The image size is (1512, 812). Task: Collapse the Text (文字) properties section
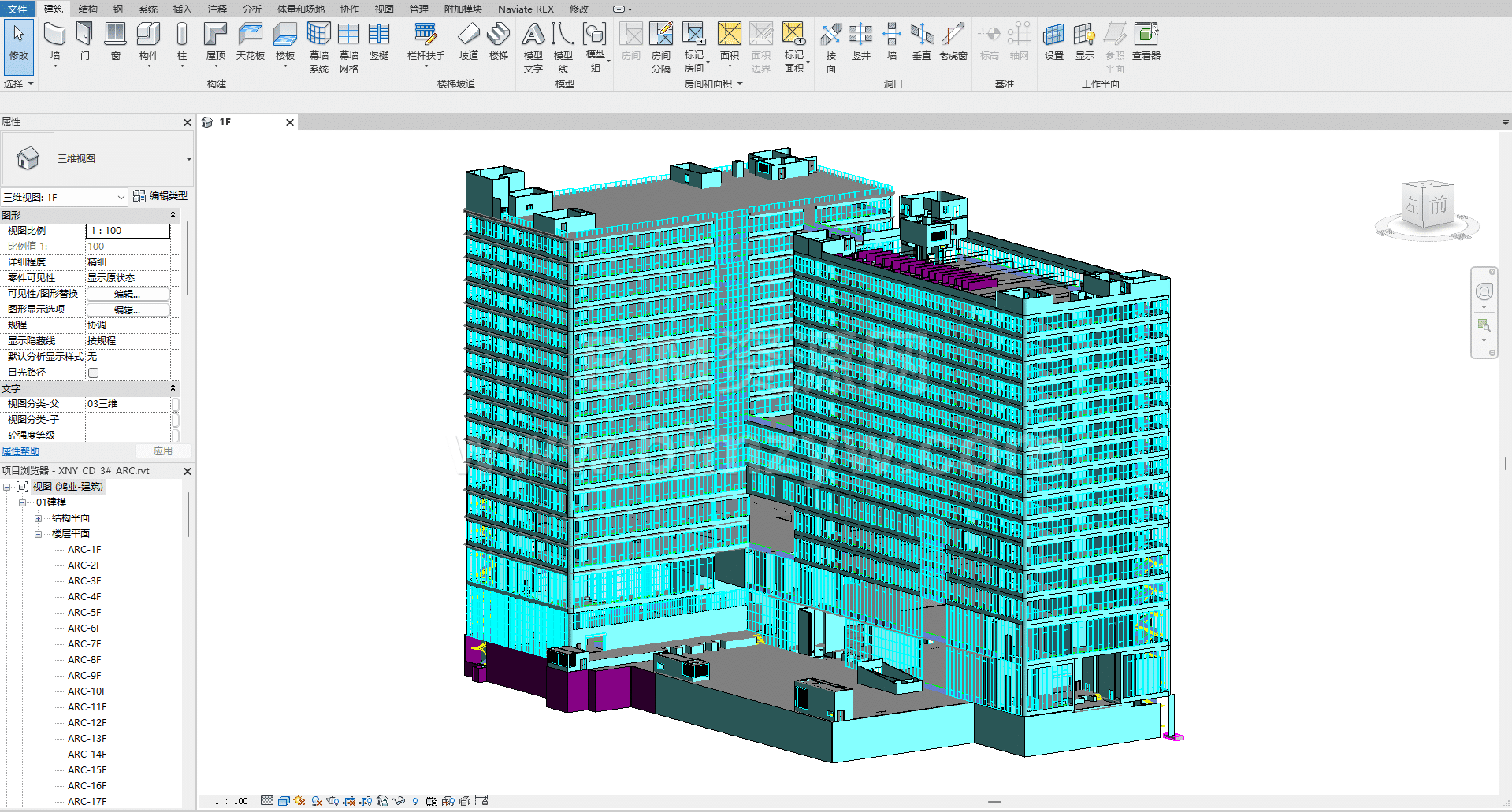173,388
